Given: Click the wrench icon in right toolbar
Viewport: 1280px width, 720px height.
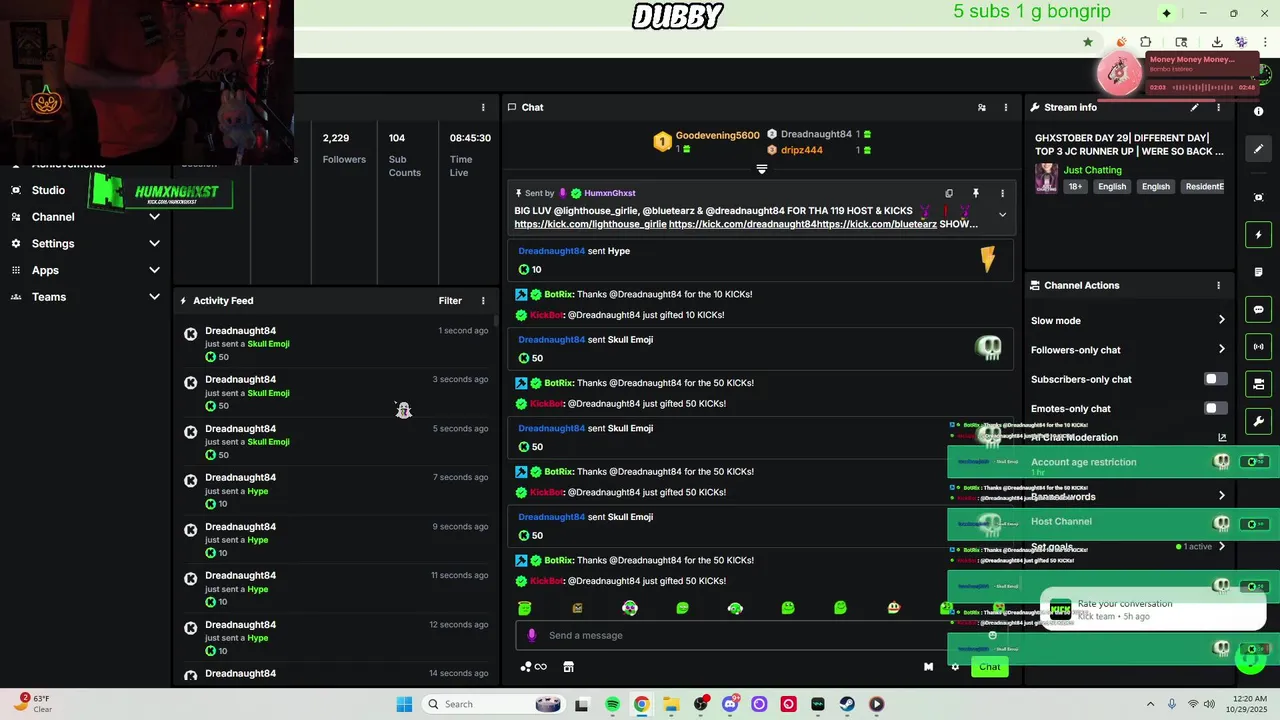Looking at the screenshot, I should (1259, 421).
